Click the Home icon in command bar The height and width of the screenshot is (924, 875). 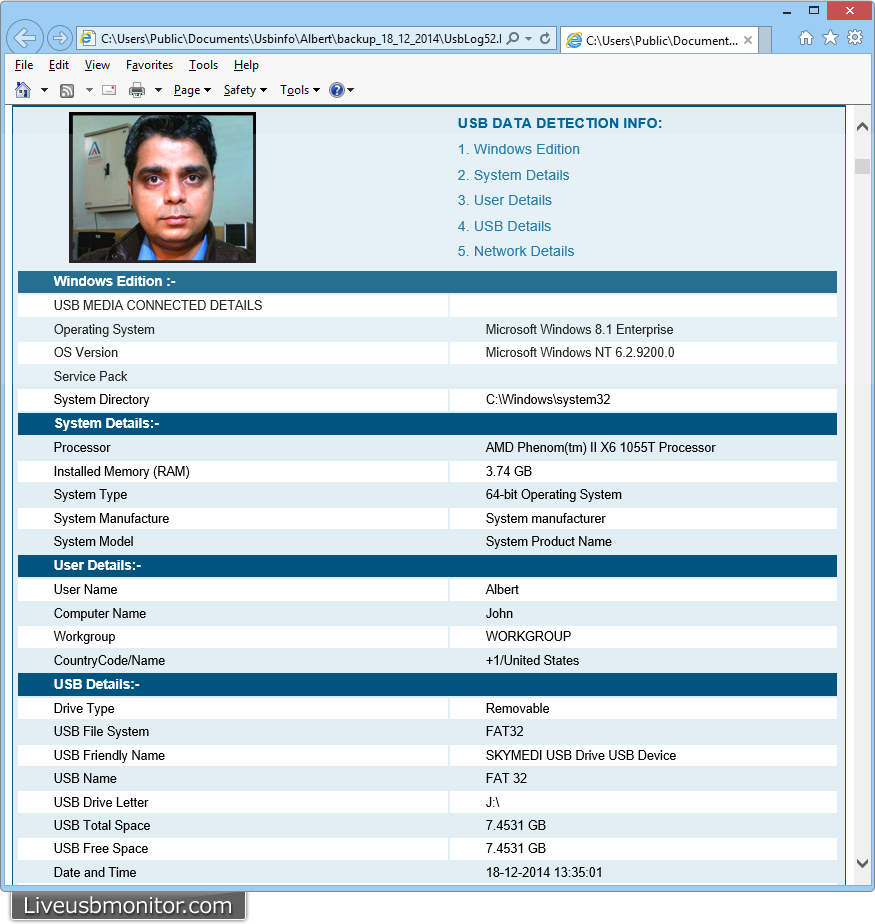pos(23,90)
